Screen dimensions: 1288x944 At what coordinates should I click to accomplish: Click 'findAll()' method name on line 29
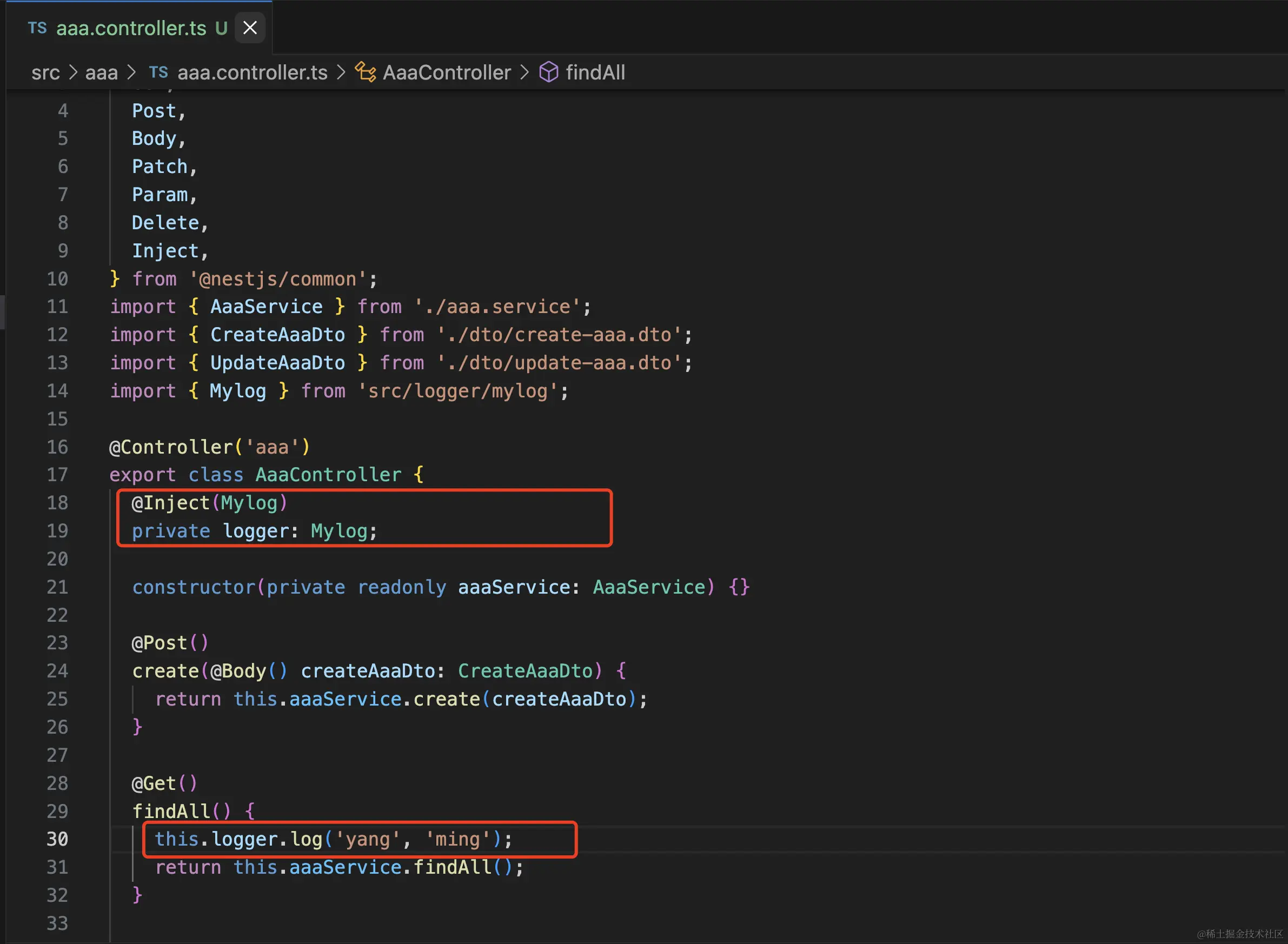[x=182, y=811]
